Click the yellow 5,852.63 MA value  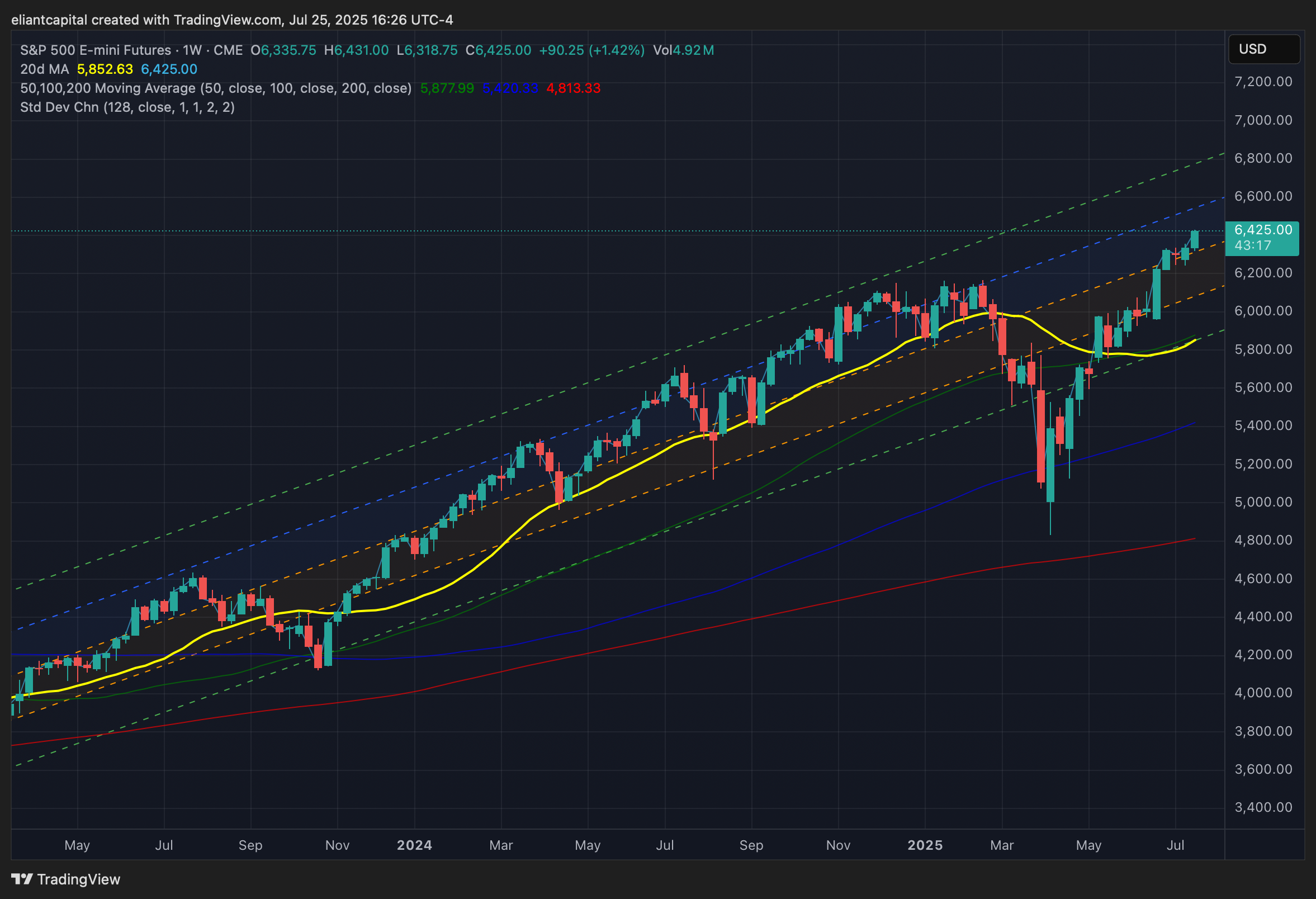[x=105, y=70]
